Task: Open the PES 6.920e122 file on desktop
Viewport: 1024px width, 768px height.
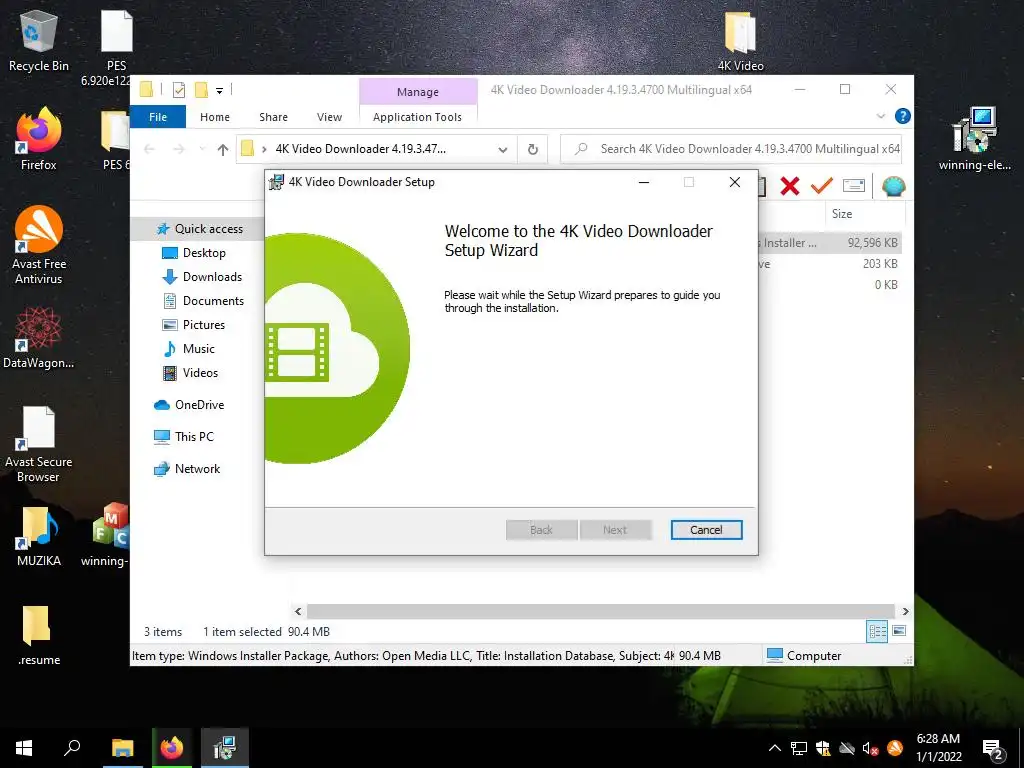Action: [116, 49]
